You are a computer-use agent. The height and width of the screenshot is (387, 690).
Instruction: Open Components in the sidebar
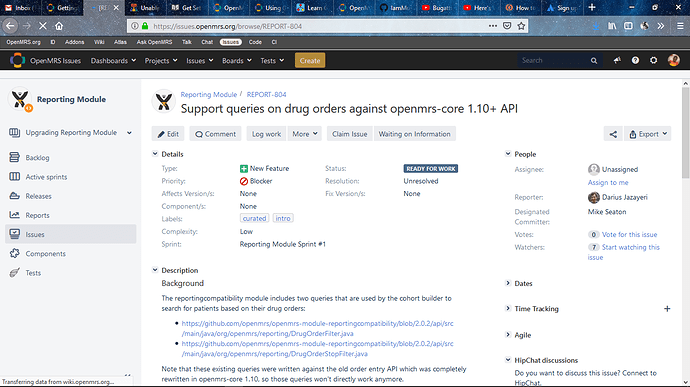45,254
